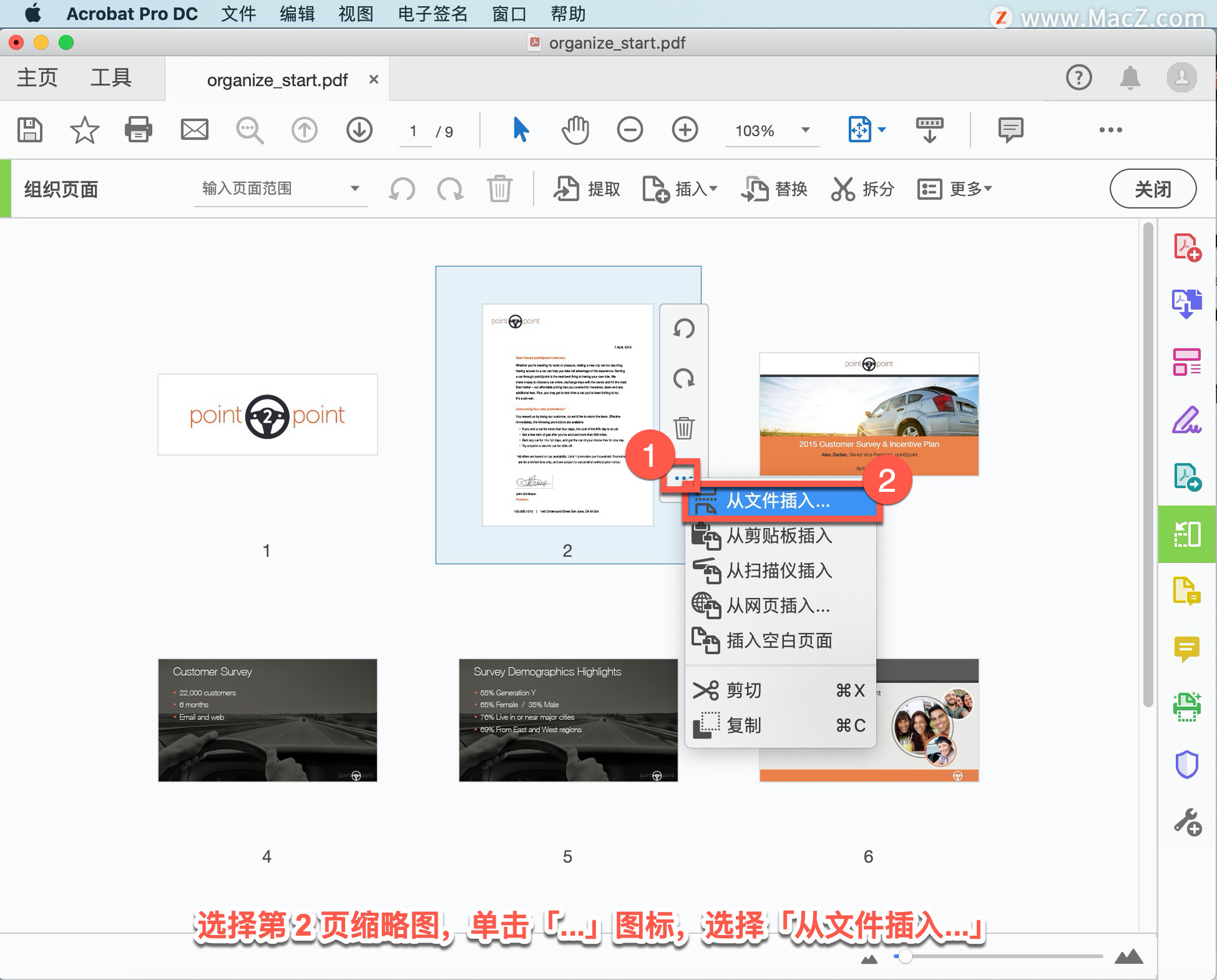Switch to the Tools (工具) tab

[x=110, y=78]
